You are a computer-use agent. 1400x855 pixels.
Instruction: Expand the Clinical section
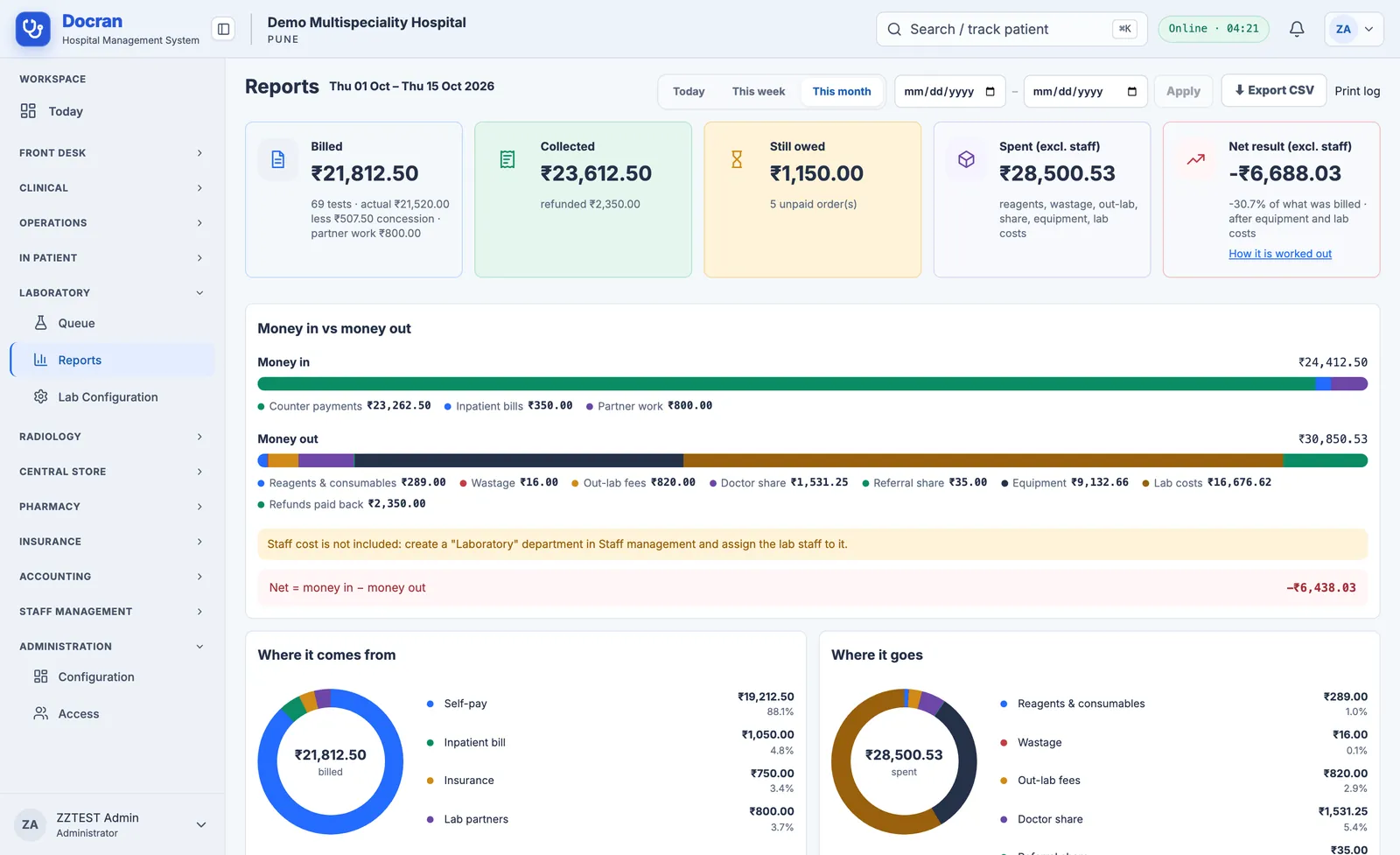pyautogui.click(x=112, y=188)
